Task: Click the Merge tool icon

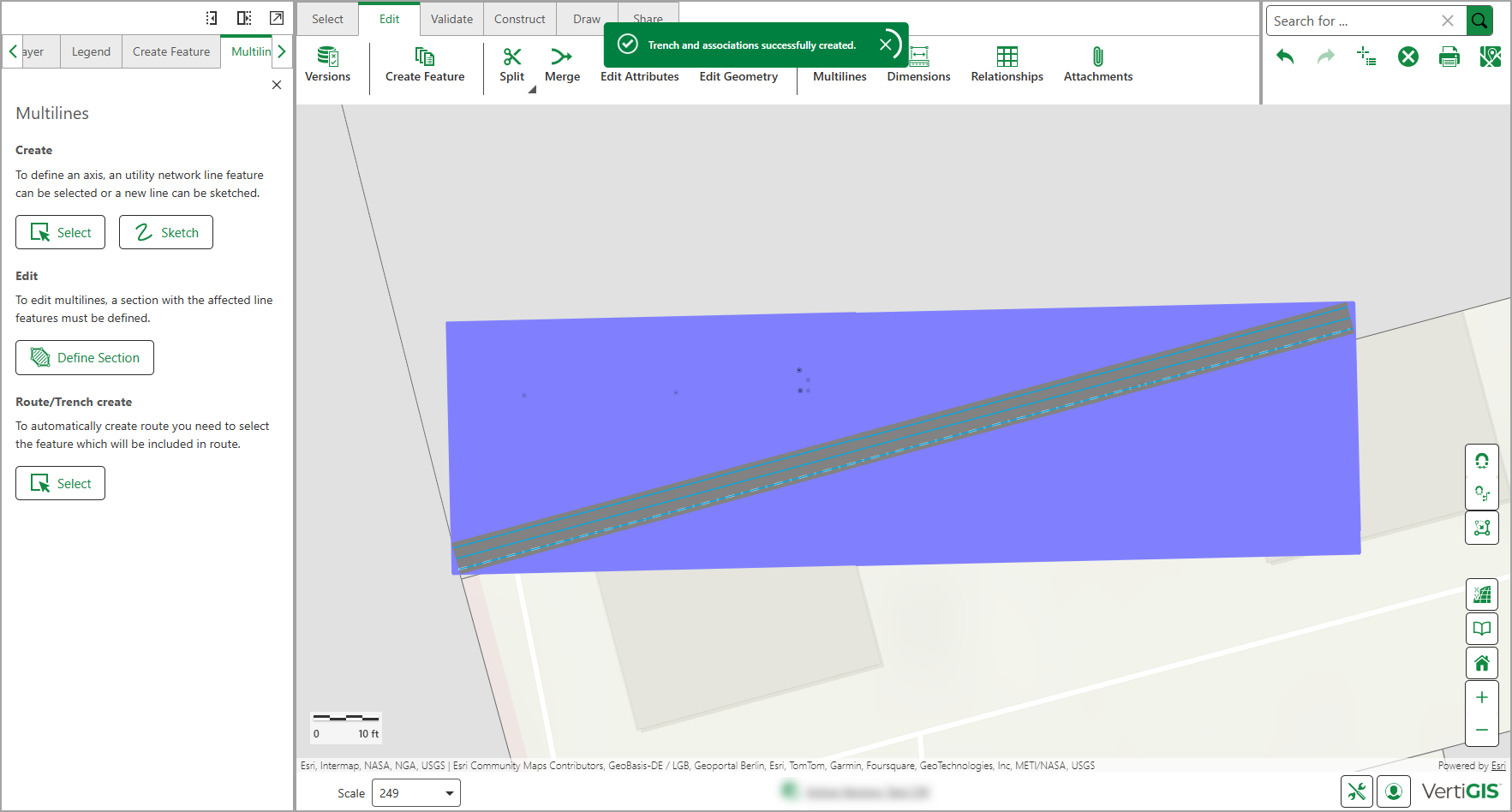Action: 561,57
